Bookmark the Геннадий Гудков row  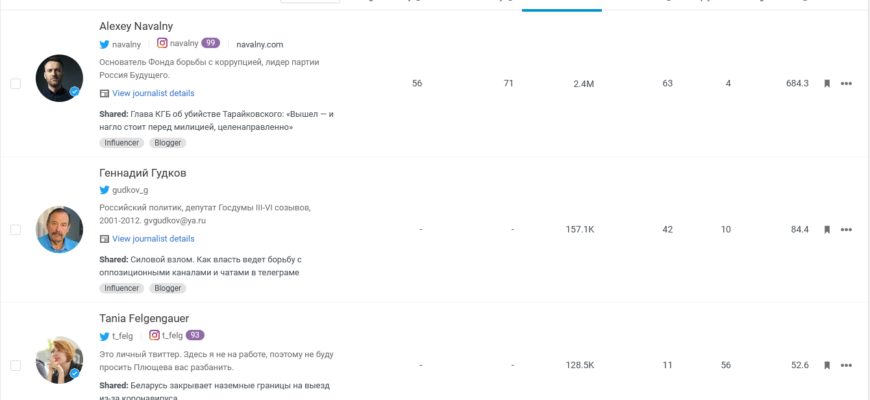(827, 229)
